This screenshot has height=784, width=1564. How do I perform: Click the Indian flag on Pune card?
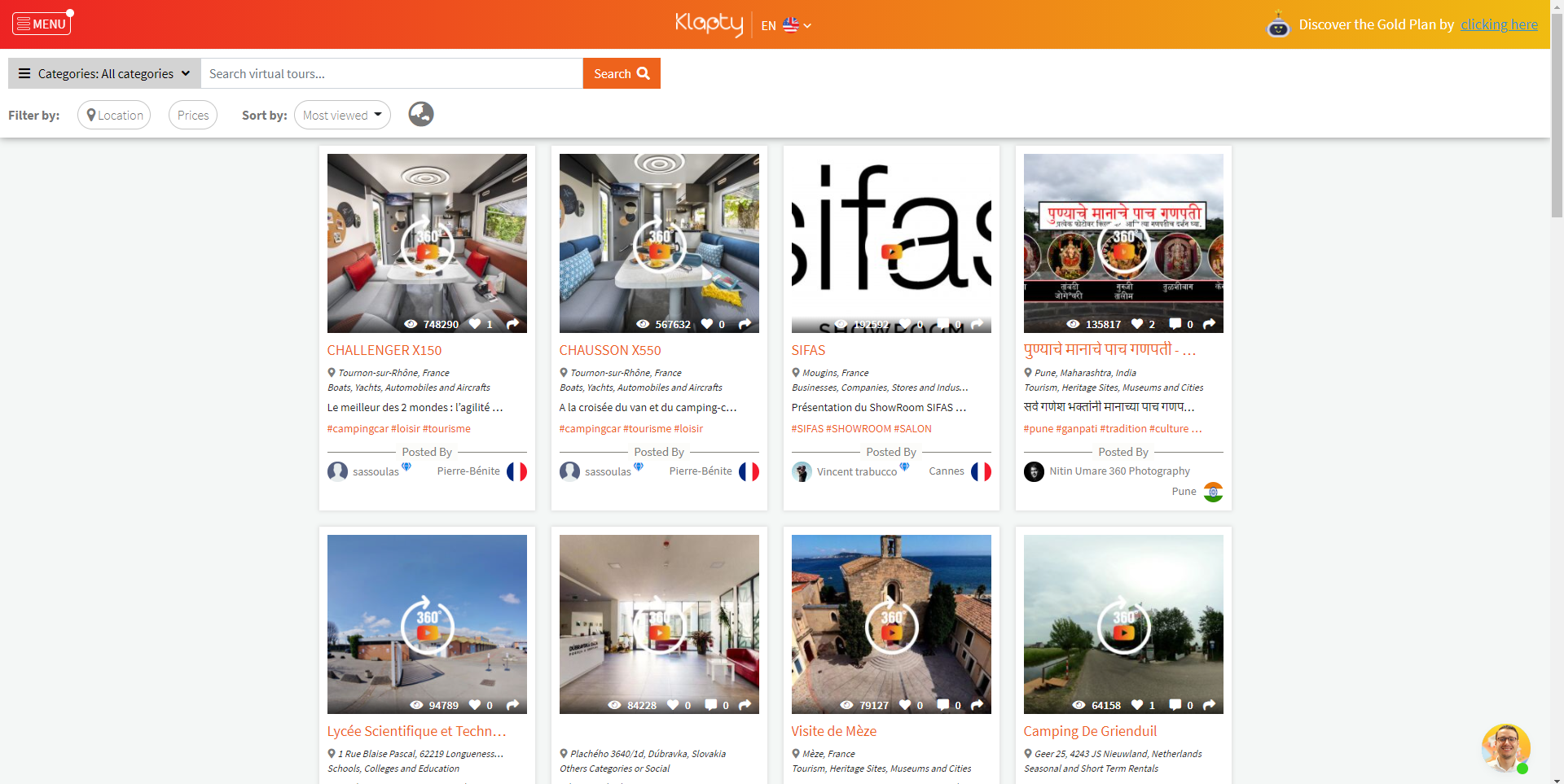tap(1213, 492)
